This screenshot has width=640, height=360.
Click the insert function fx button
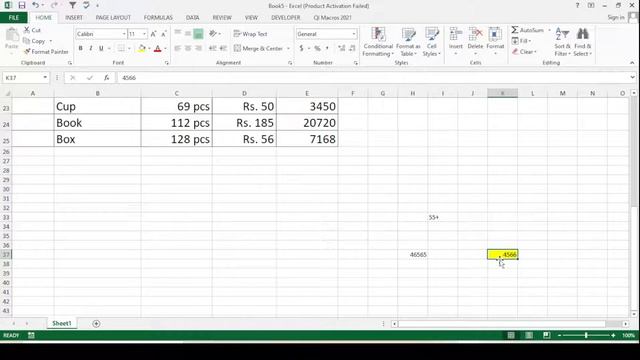tap(106, 78)
